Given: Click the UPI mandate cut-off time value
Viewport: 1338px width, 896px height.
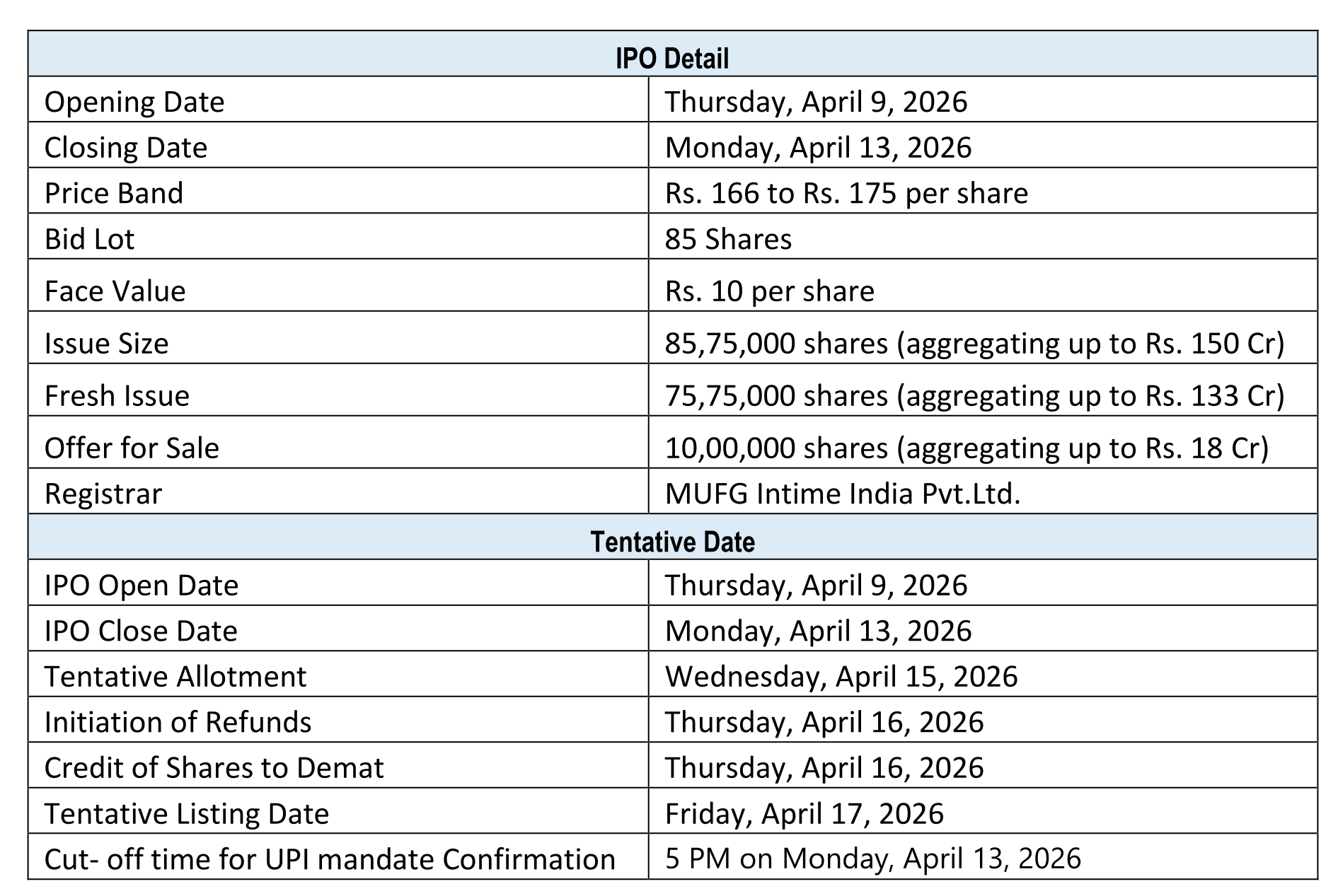Looking at the screenshot, I should pyautogui.click(x=872, y=859).
